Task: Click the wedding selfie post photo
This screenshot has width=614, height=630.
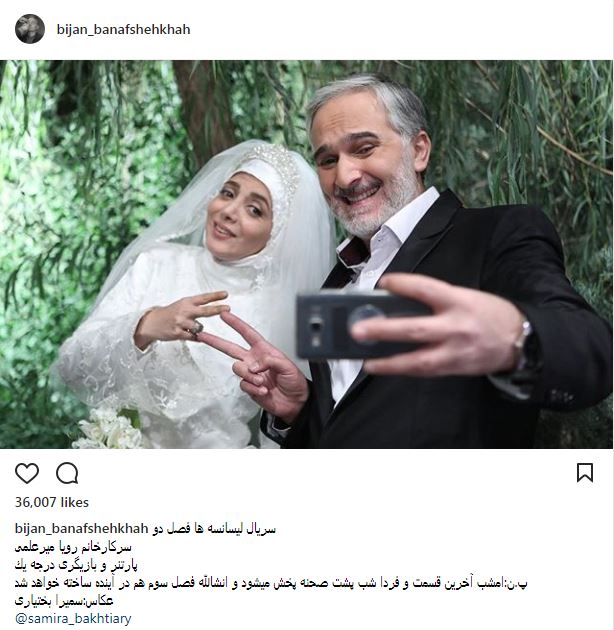Action: pyautogui.click(x=307, y=254)
